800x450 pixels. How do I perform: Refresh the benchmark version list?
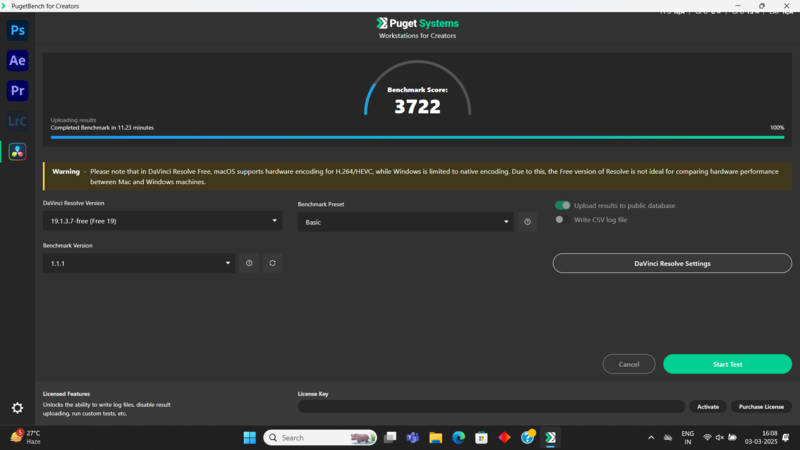point(272,263)
